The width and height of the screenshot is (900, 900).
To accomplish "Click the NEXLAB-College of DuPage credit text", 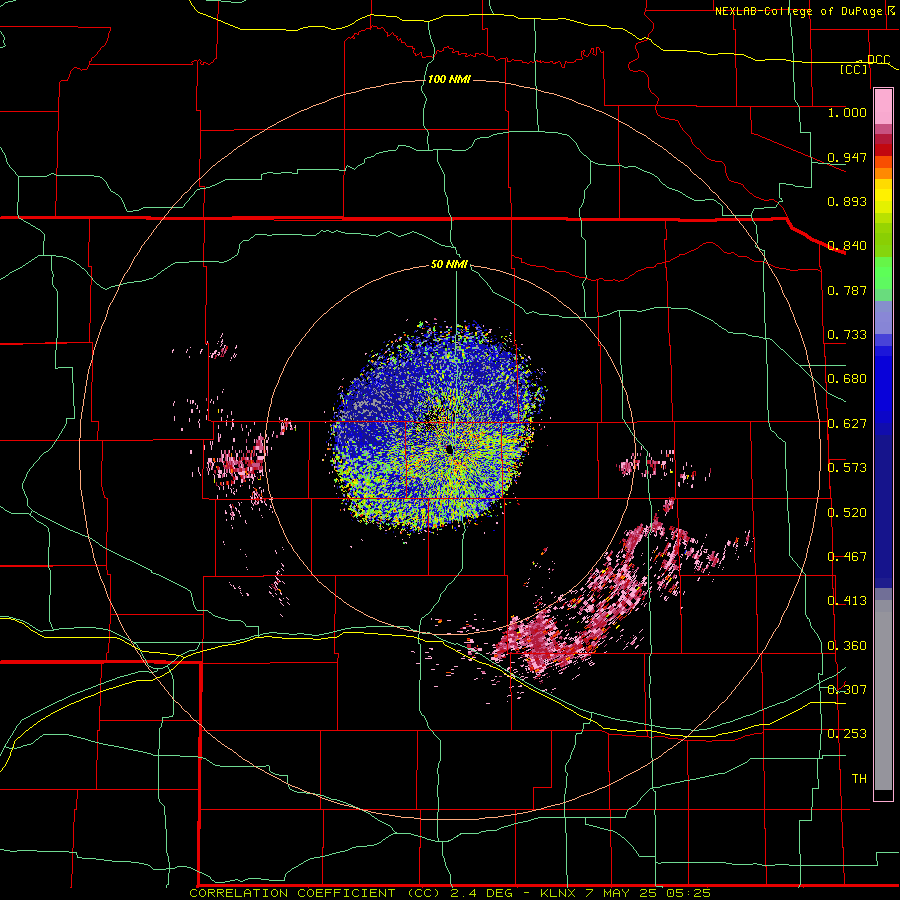I will point(798,11).
